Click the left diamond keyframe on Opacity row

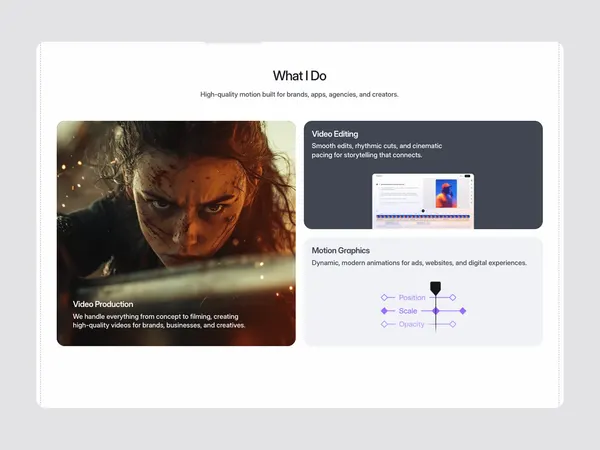pos(384,324)
